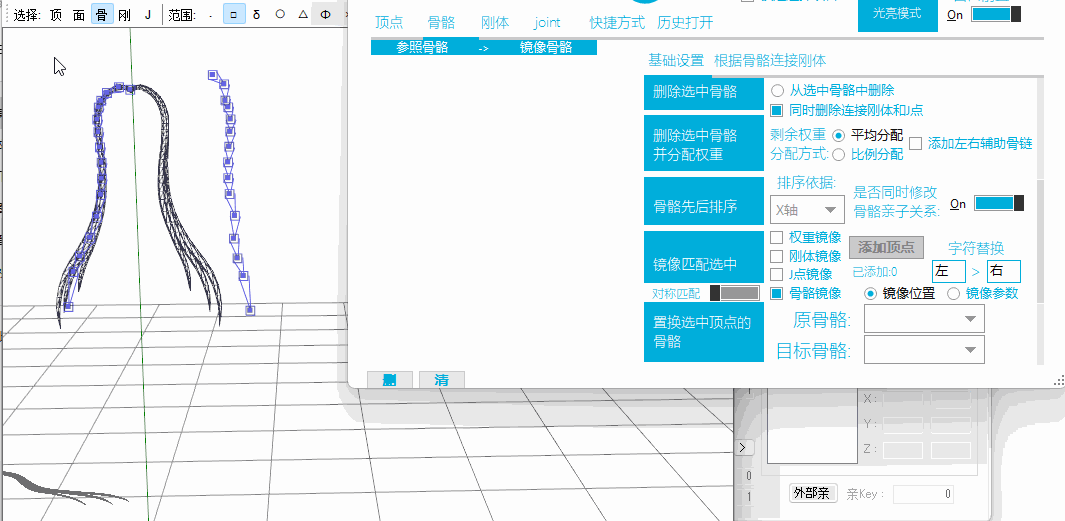Viewport: 1065px width, 521px height.
Task: Toggle the 对称匹配 switch
Action: point(734,293)
